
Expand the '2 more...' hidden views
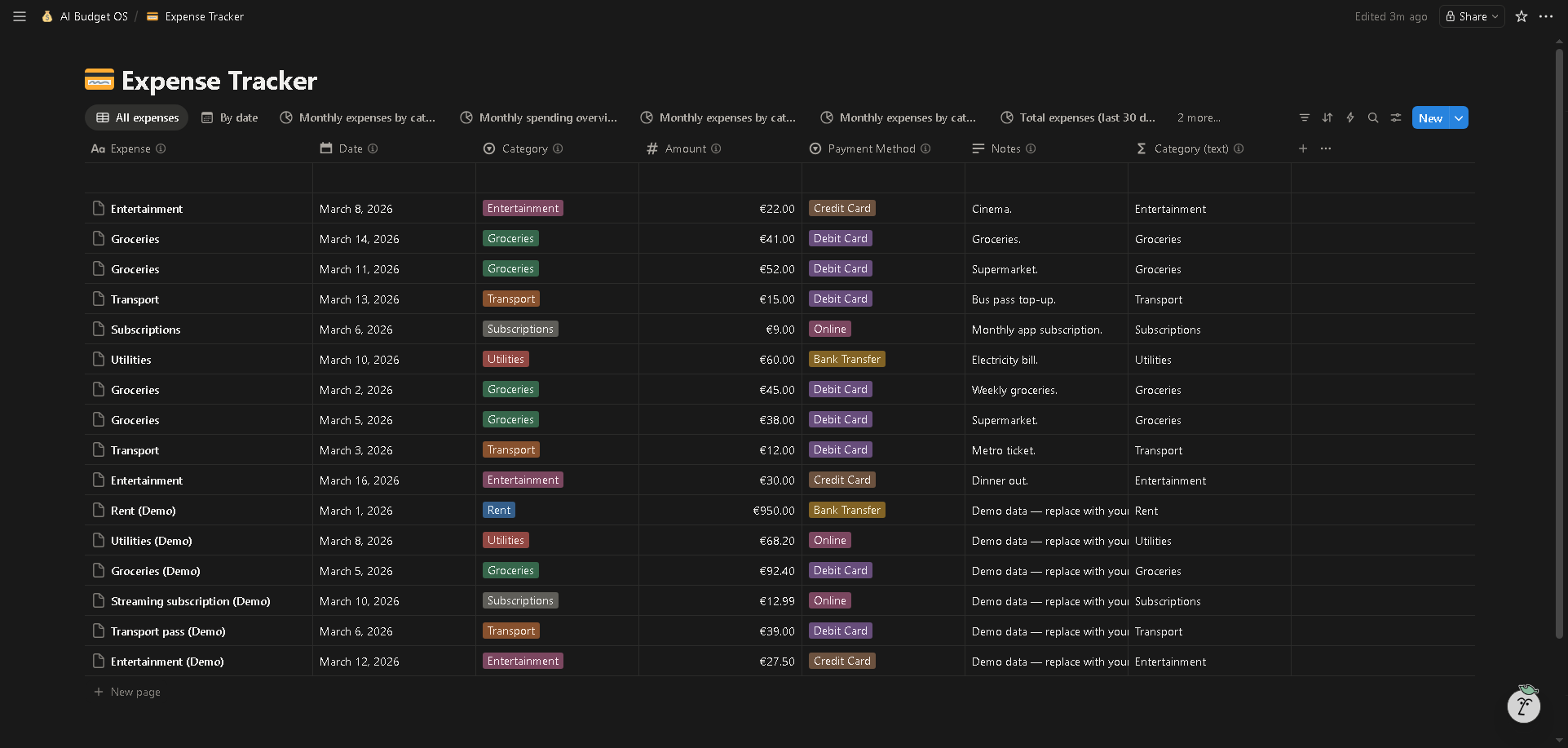1199,117
